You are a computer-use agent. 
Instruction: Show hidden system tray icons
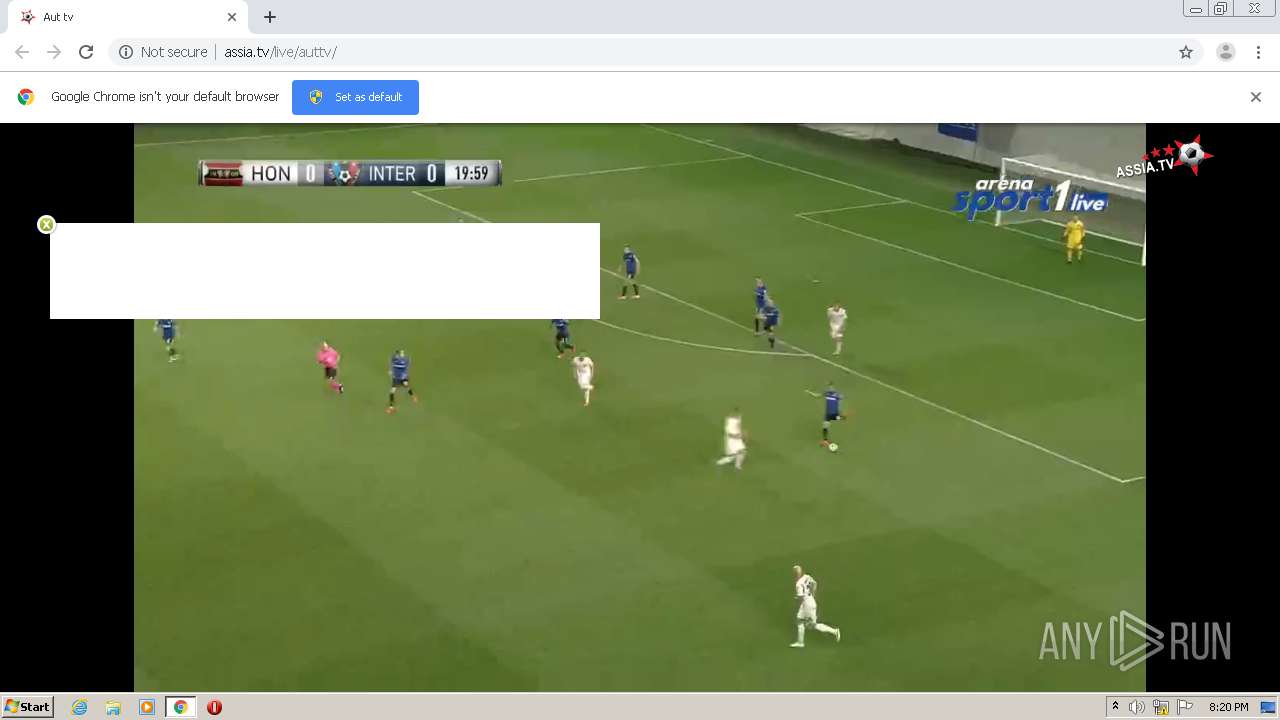coord(1115,707)
